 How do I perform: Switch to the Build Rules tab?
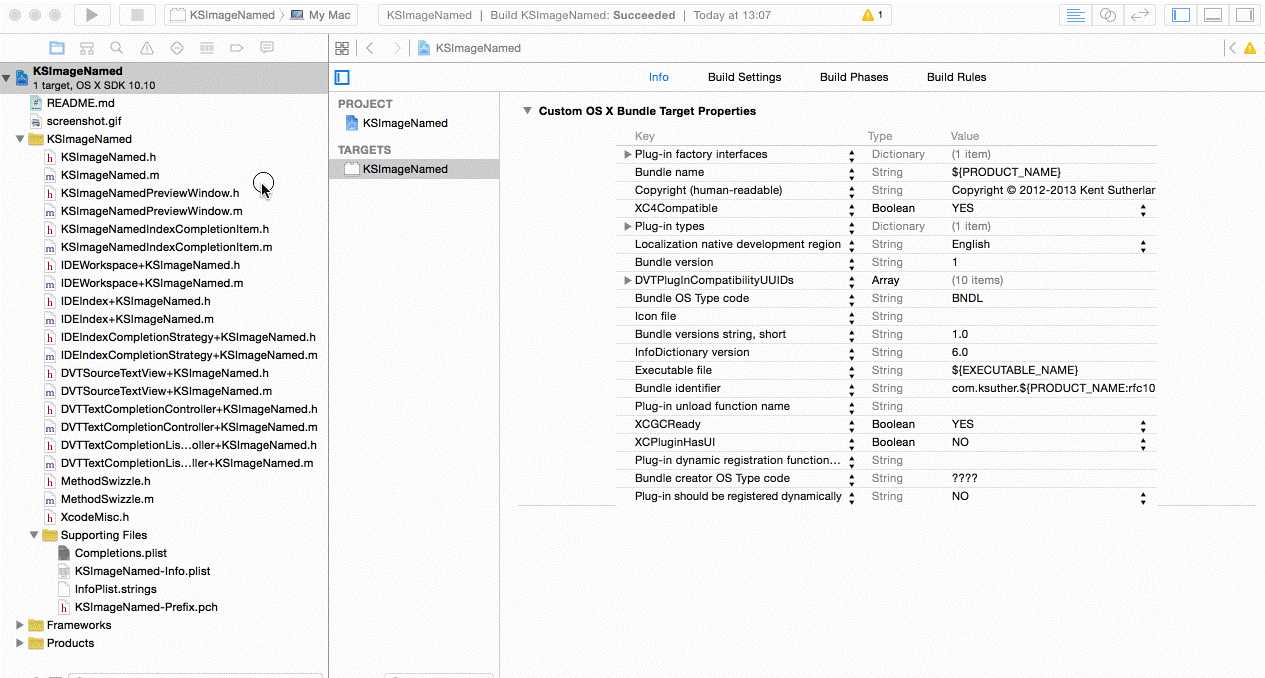point(956,77)
